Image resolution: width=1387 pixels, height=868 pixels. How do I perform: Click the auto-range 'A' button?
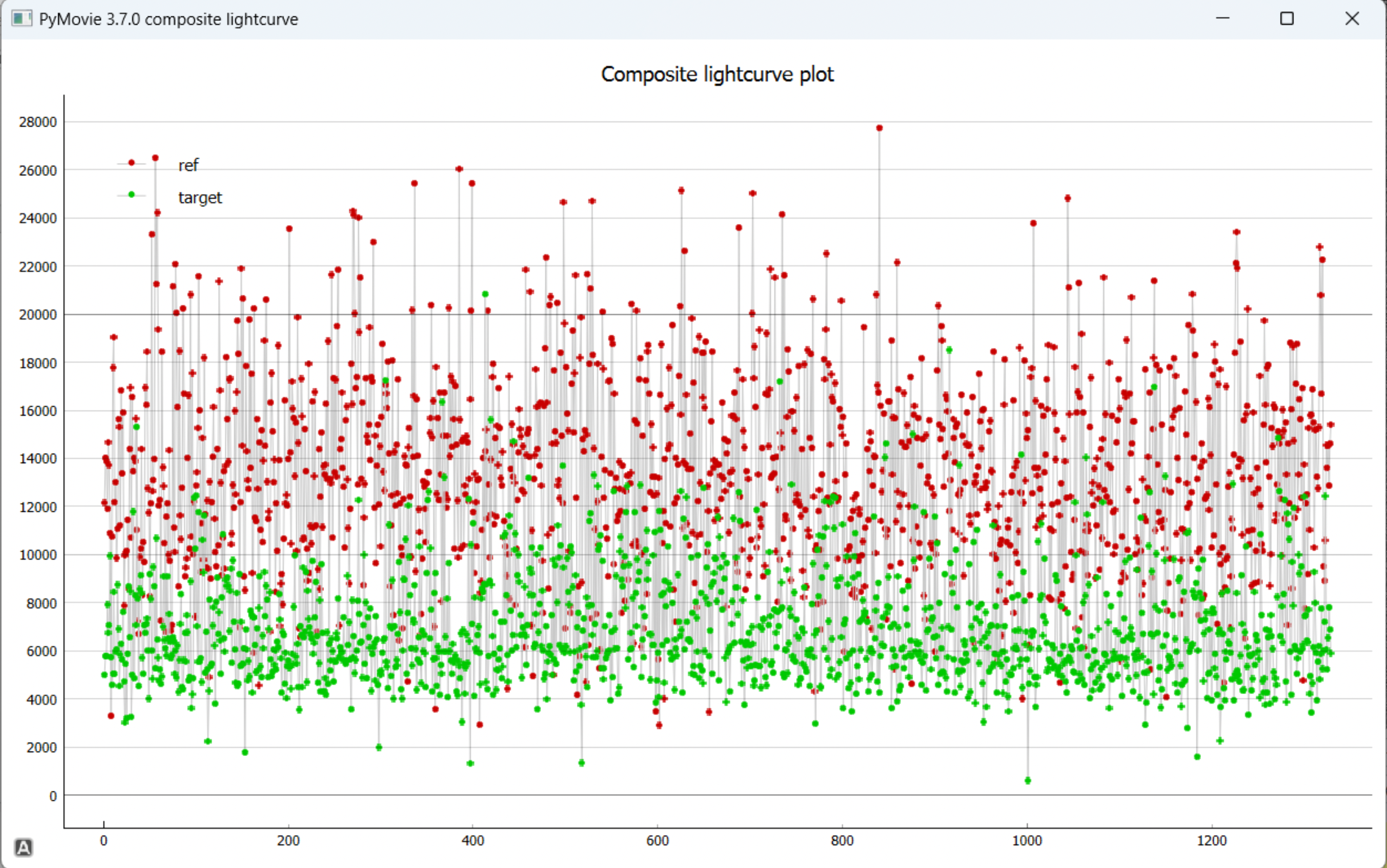[x=23, y=847]
